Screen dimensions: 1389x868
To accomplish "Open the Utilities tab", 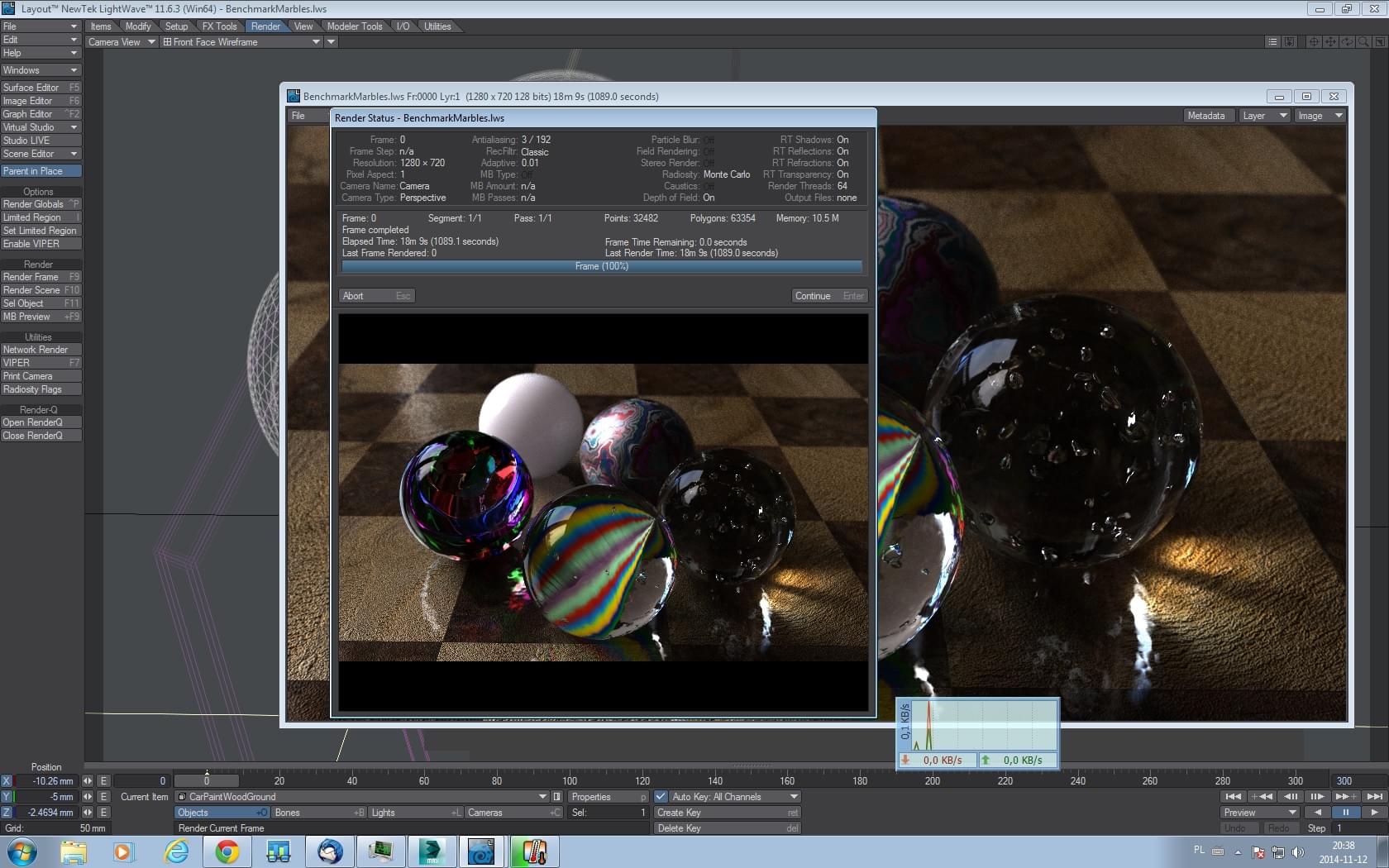I will (437, 26).
